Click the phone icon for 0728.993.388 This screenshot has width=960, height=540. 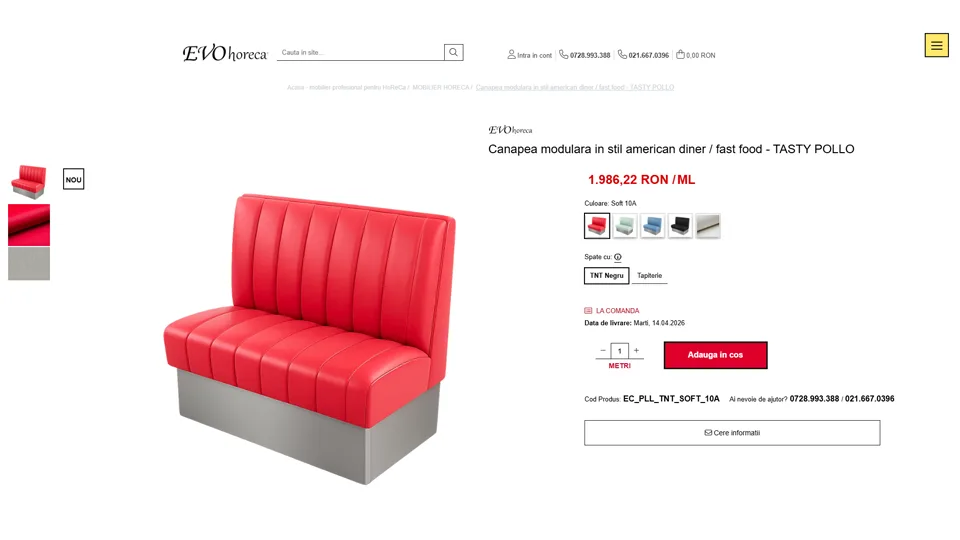point(563,54)
